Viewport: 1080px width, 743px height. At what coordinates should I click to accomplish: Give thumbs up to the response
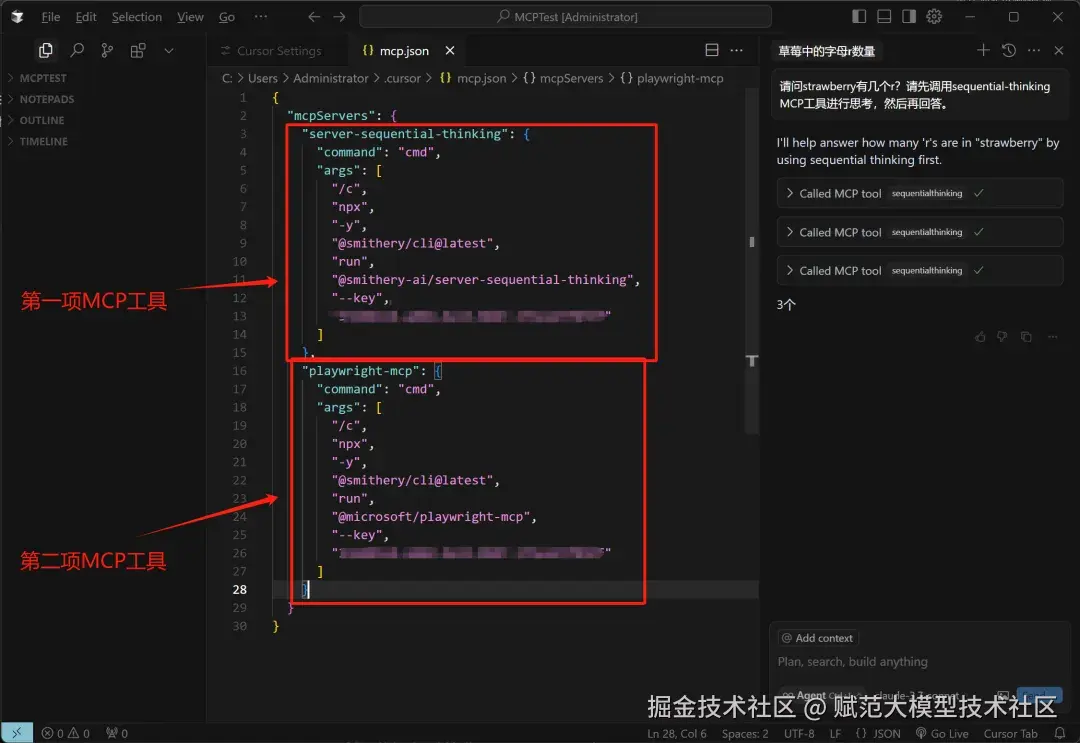980,337
